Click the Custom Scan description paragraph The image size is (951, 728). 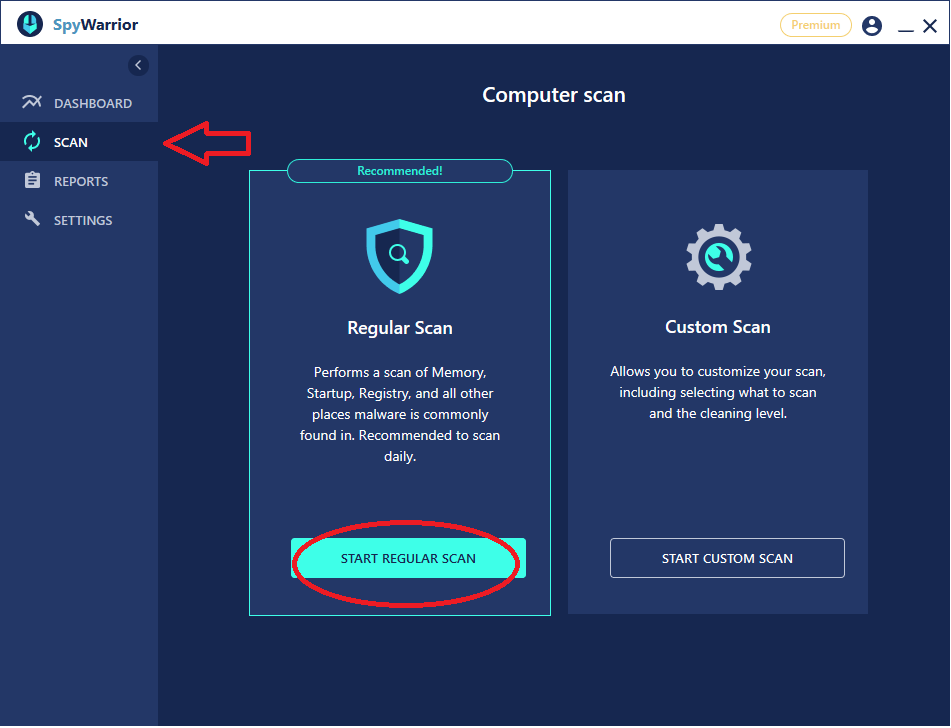coord(717,393)
